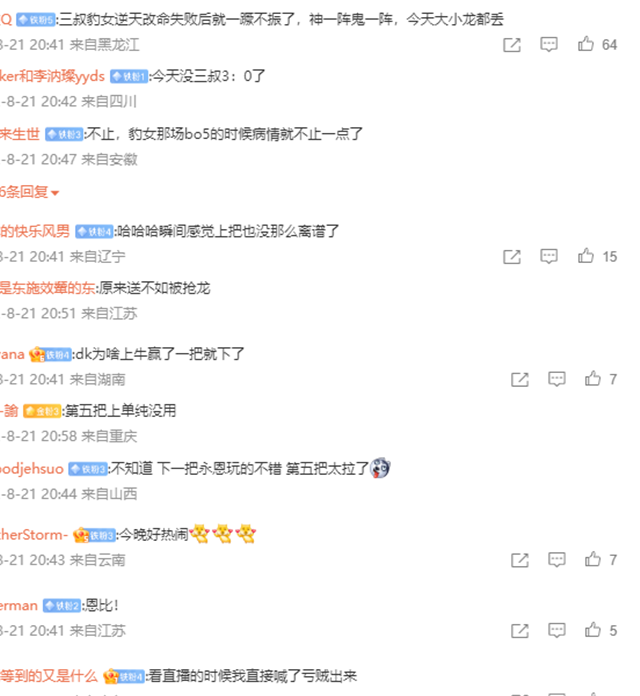Viewport: 640px width, 696px height.
Task: Reply to the 今晚好热闹 comment
Action: pyautogui.click(x=557, y=560)
